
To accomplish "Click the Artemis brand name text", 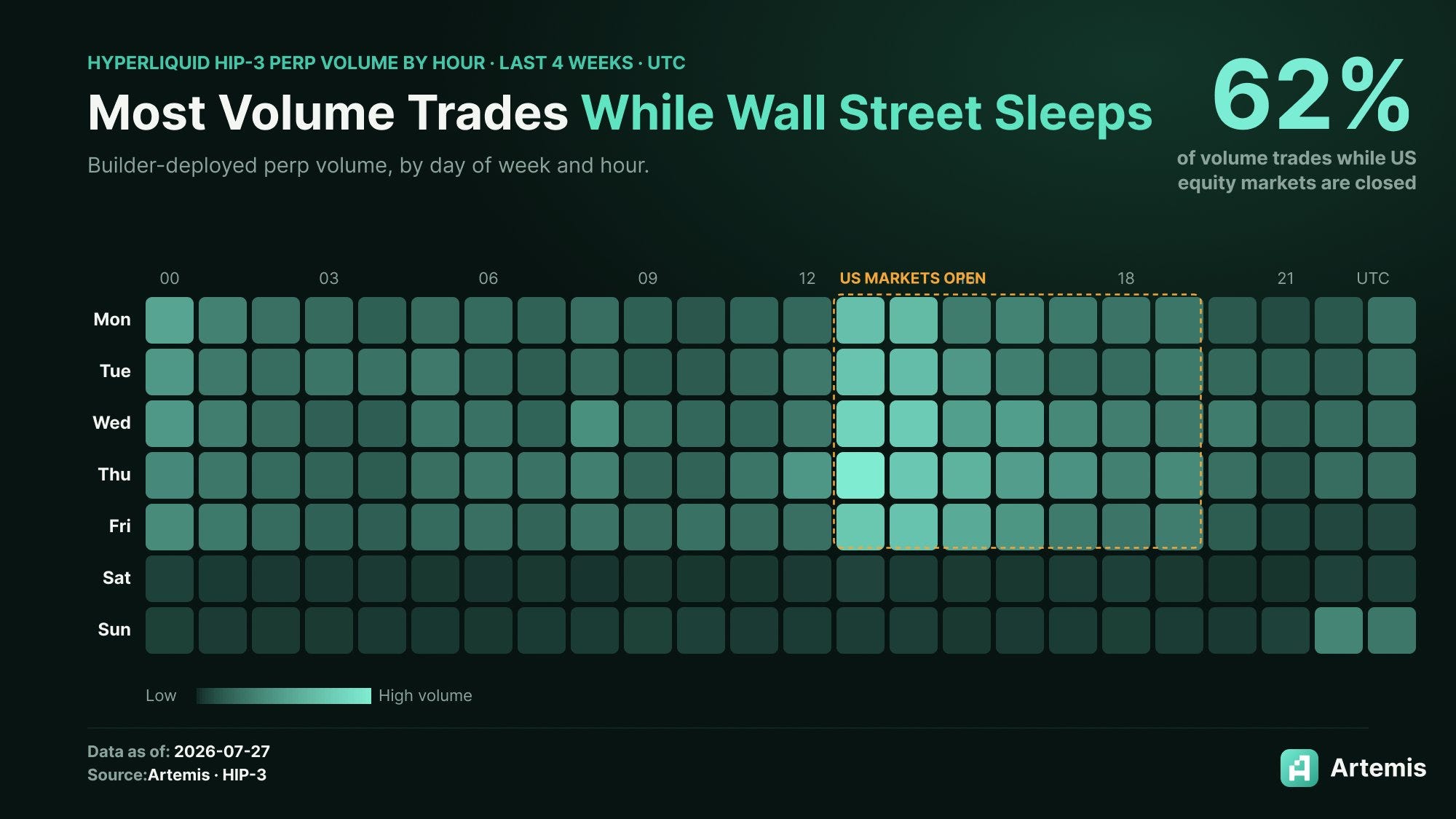I will 1378,768.
